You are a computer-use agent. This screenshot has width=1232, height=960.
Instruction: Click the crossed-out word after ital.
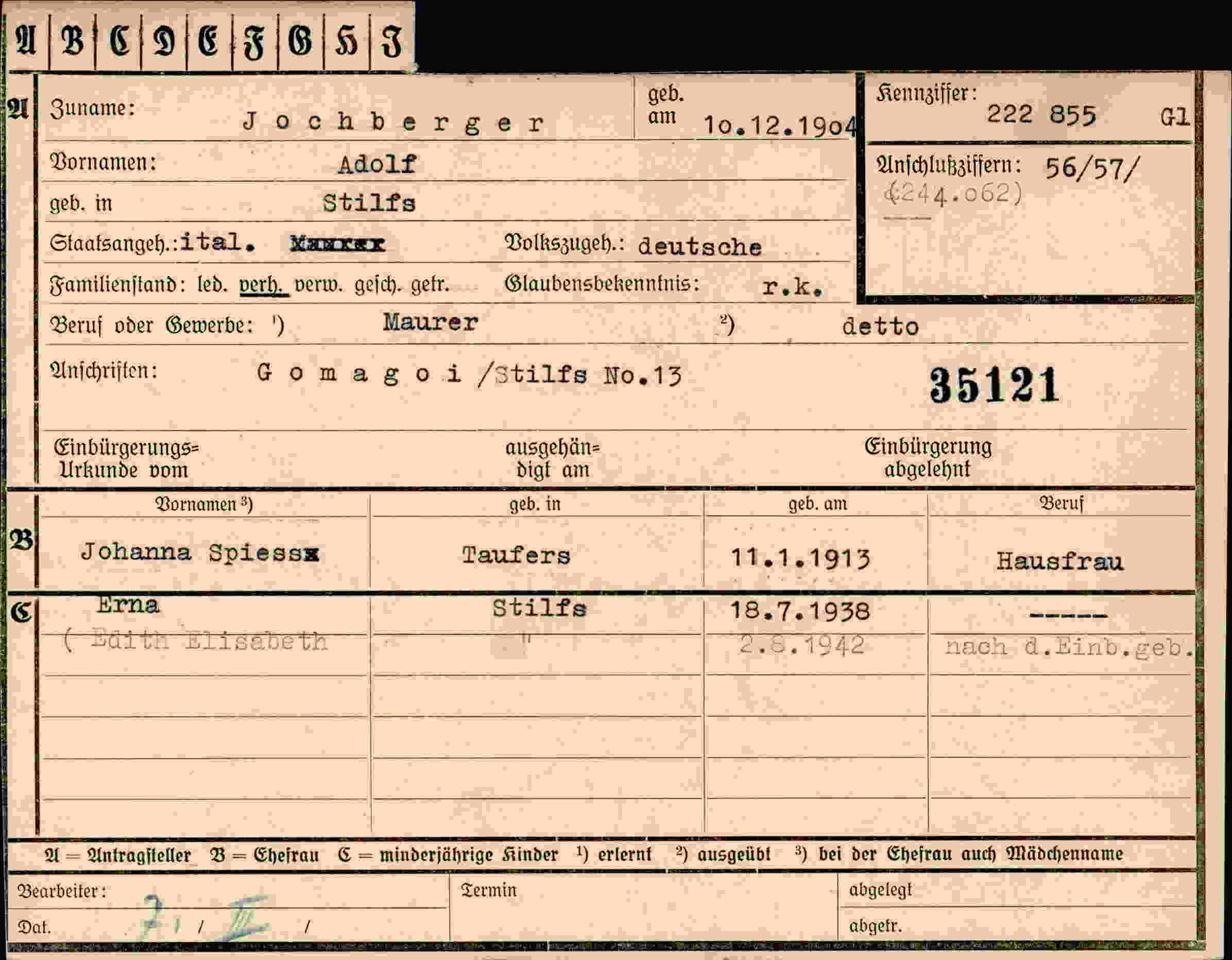click(x=337, y=244)
